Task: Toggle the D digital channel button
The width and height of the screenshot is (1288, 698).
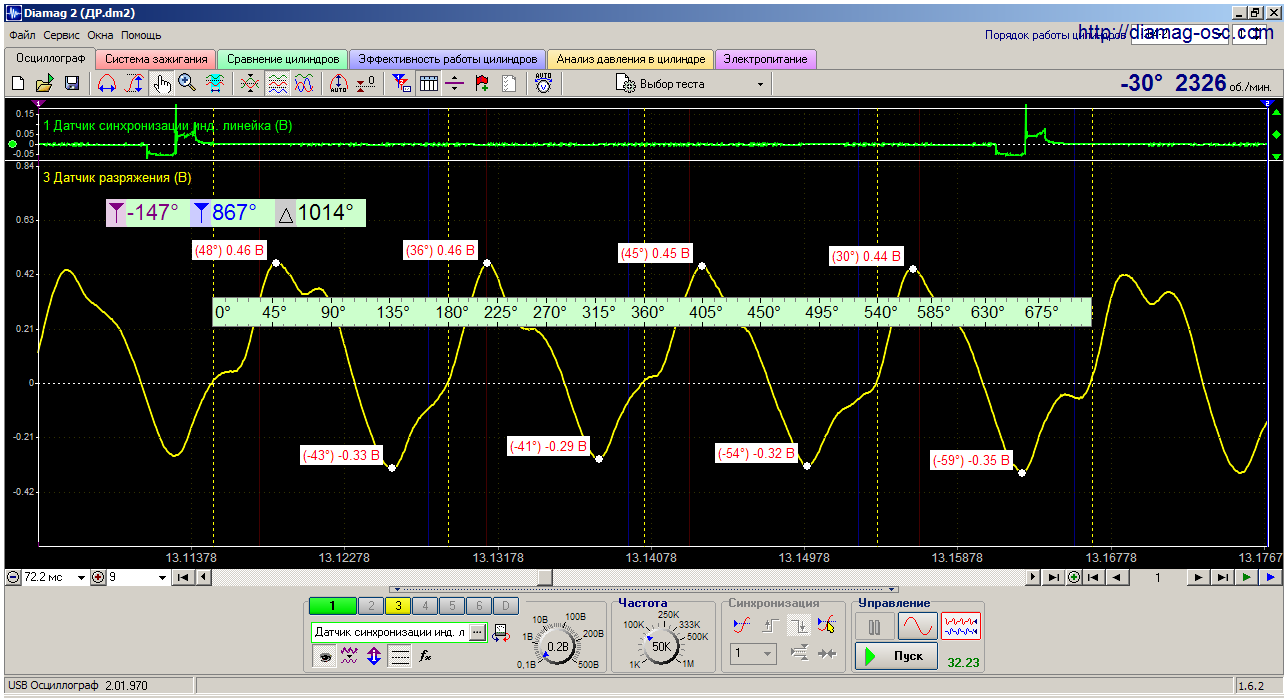Action: pyautogui.click(x=507, y=606)
